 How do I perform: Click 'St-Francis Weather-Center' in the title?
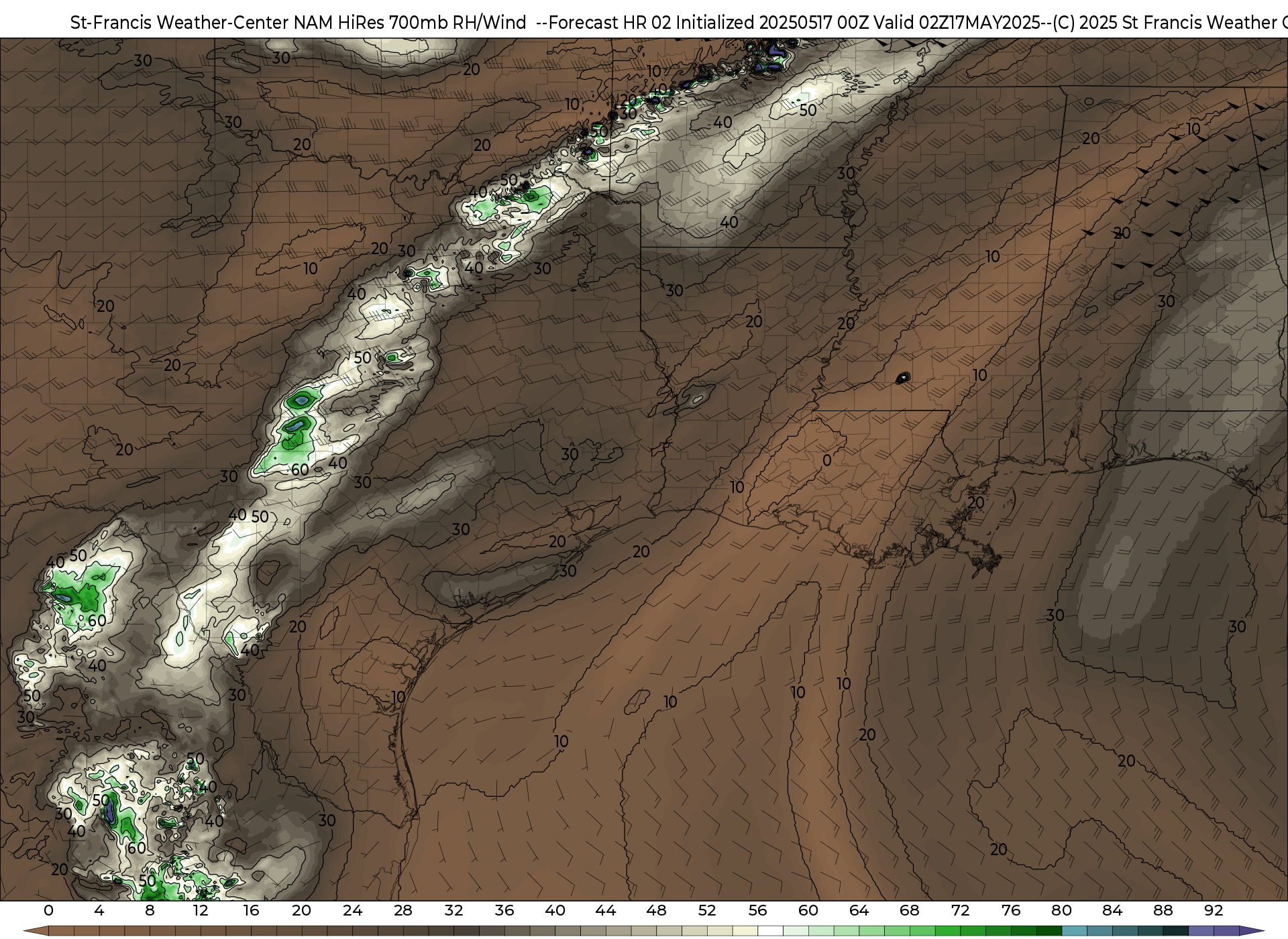point(180,23)
